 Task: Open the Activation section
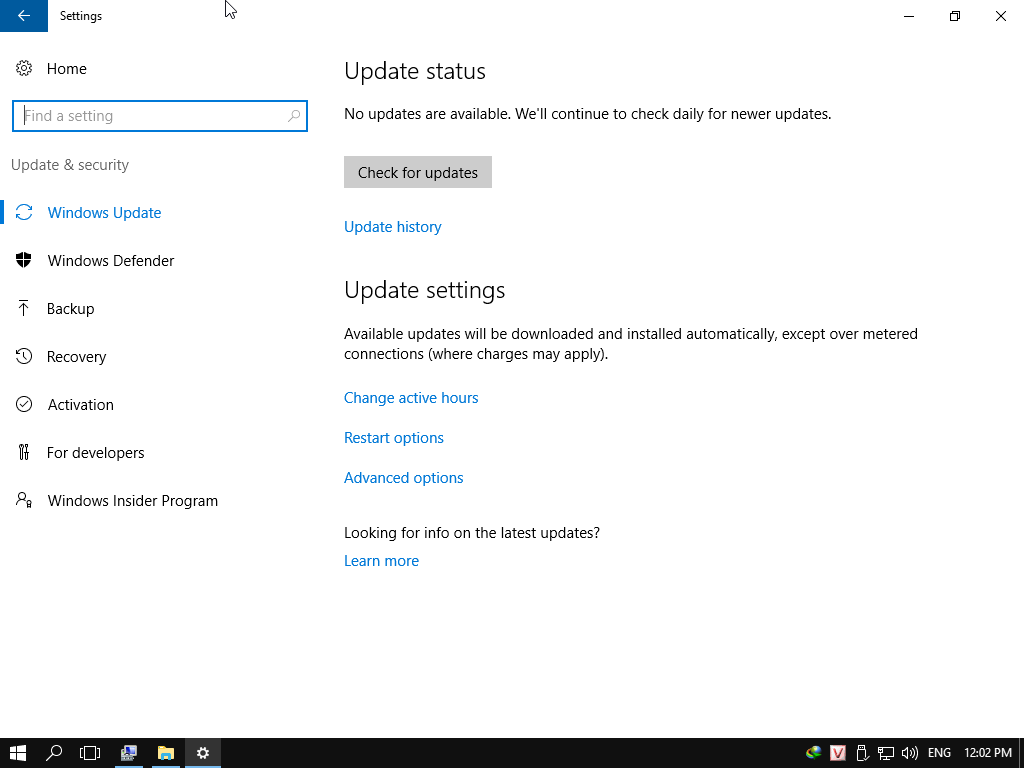tap(80, 404)
